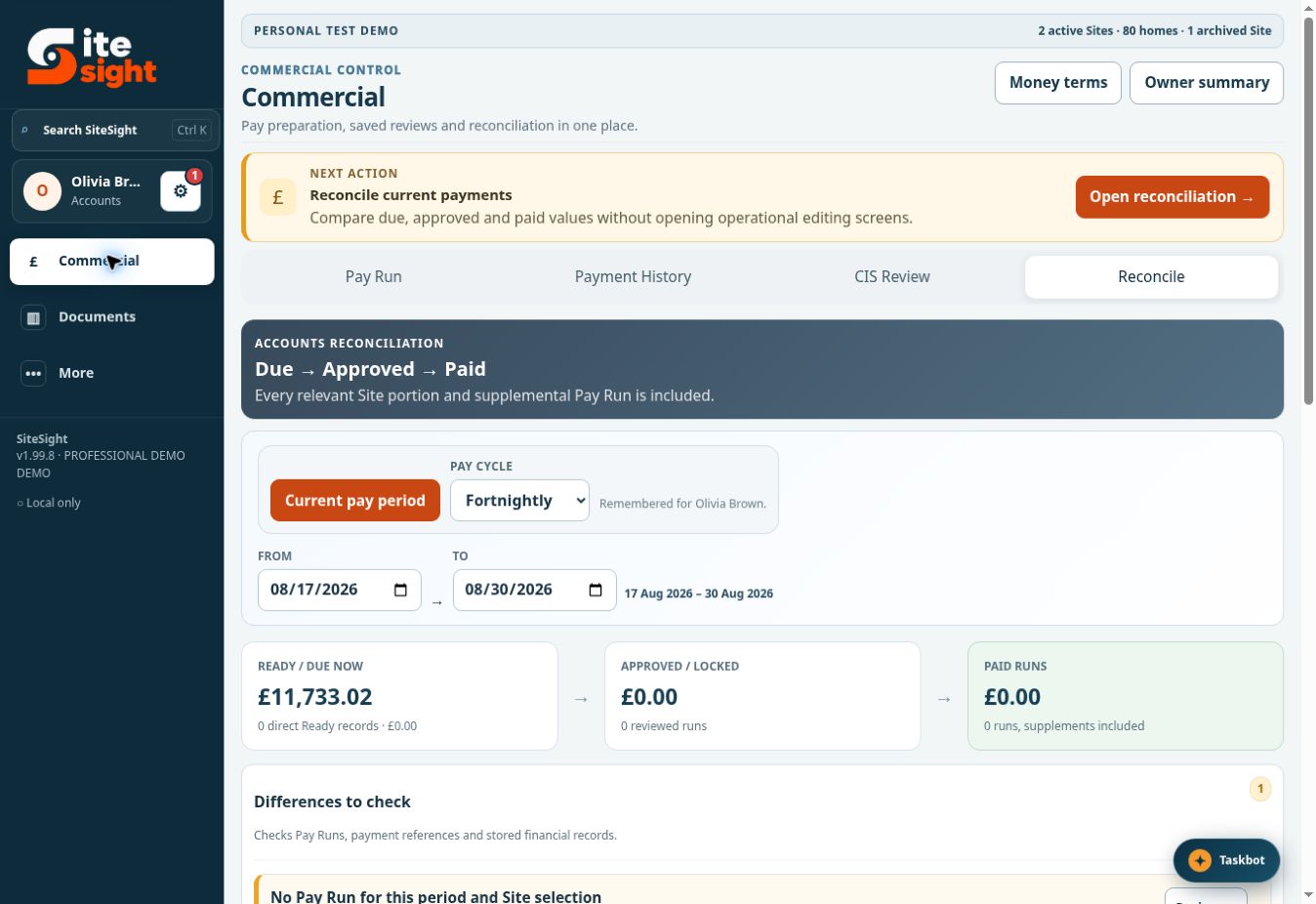Click the SiteSight logo
The image size is (1316, 904).
92,58
